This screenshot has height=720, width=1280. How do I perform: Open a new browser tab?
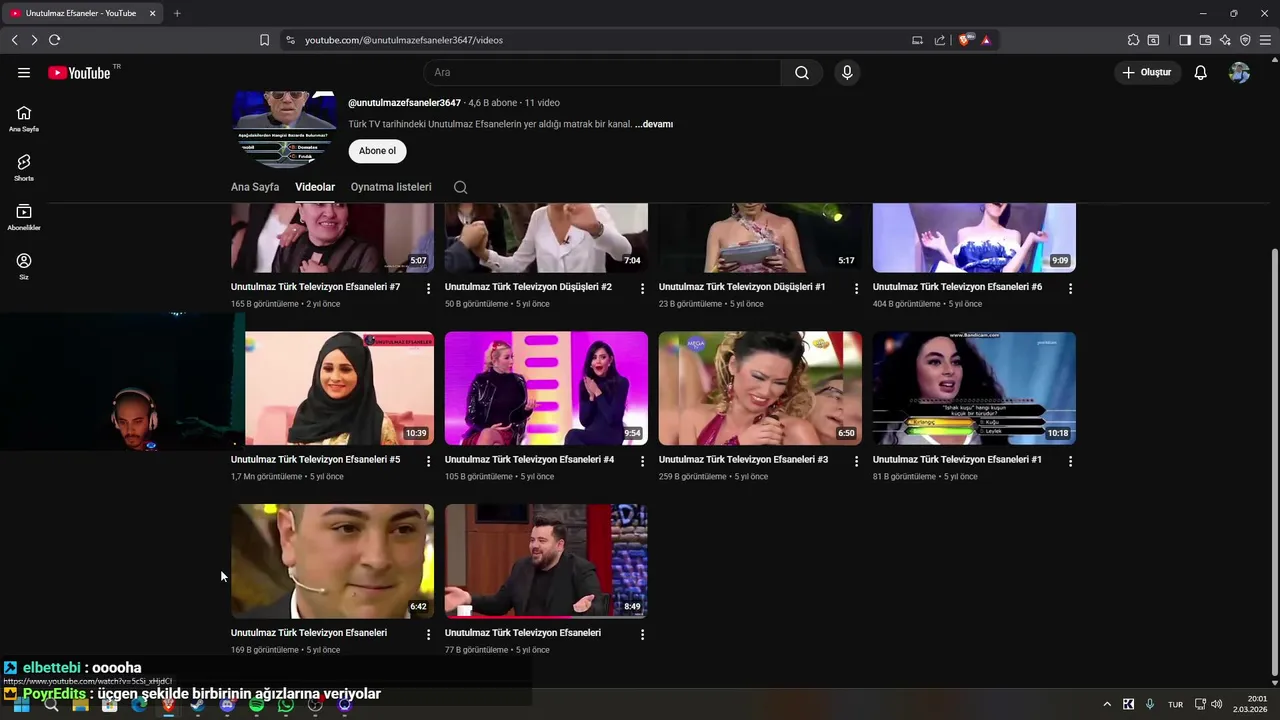point(177,13)
